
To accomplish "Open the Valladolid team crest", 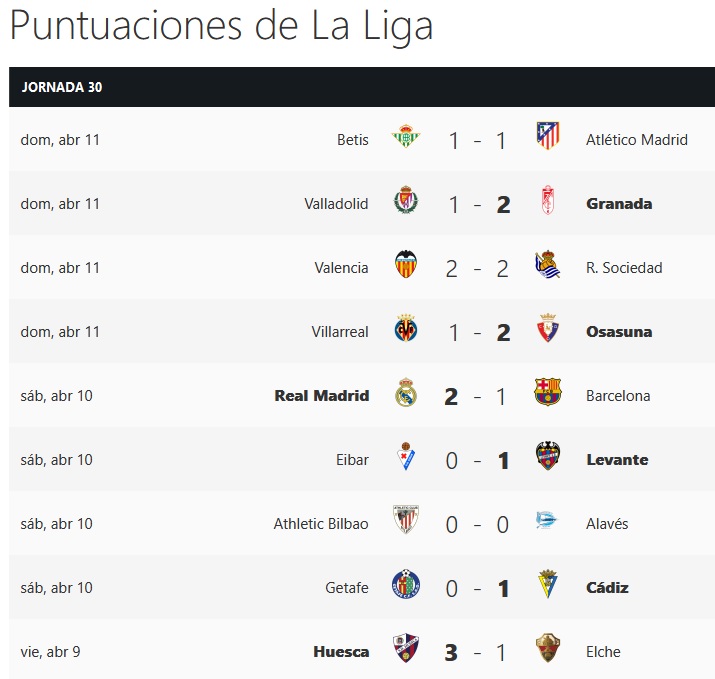I will [x=405, y=200].
